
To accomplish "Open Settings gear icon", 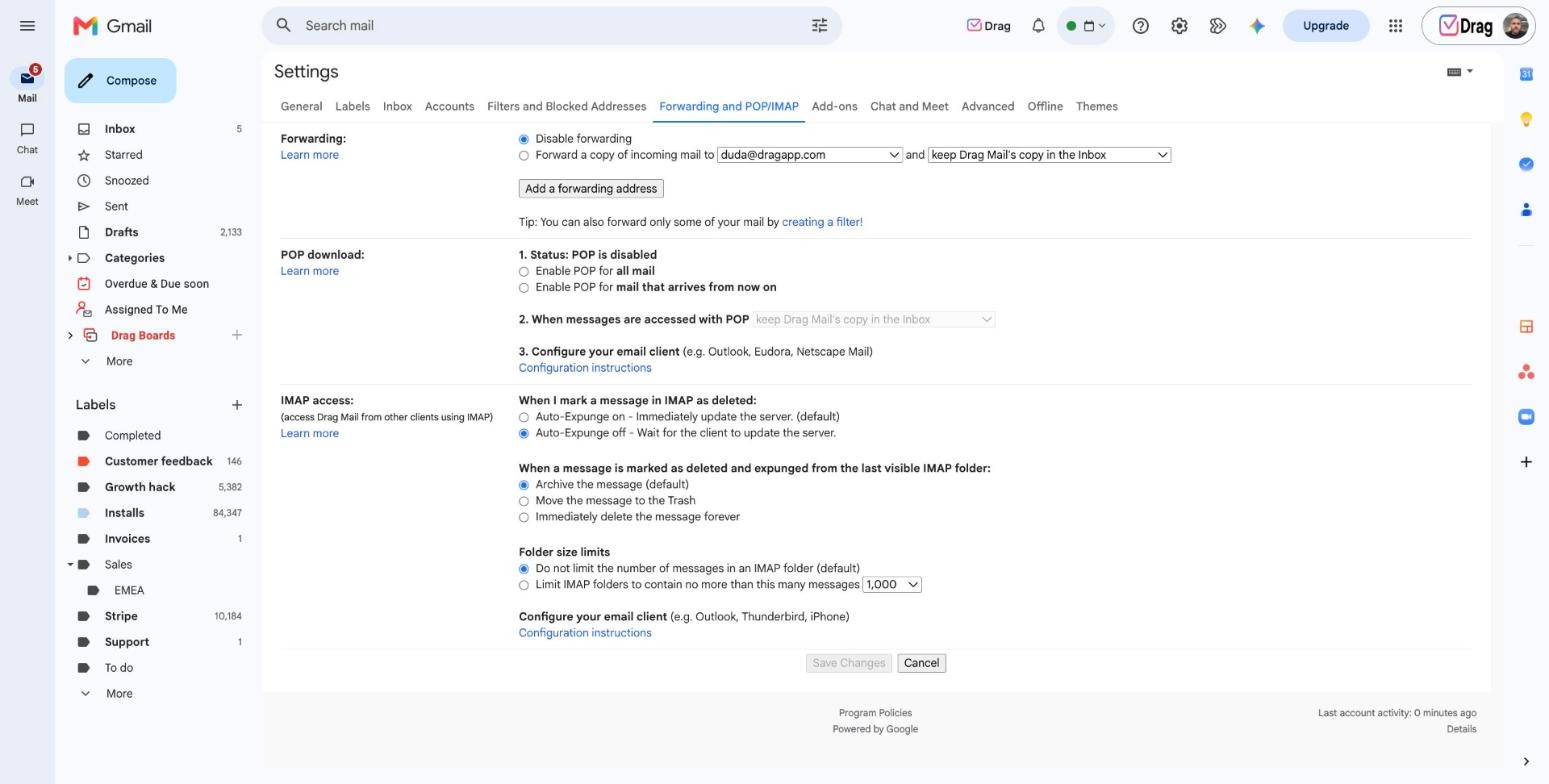I will (1179, 26).
